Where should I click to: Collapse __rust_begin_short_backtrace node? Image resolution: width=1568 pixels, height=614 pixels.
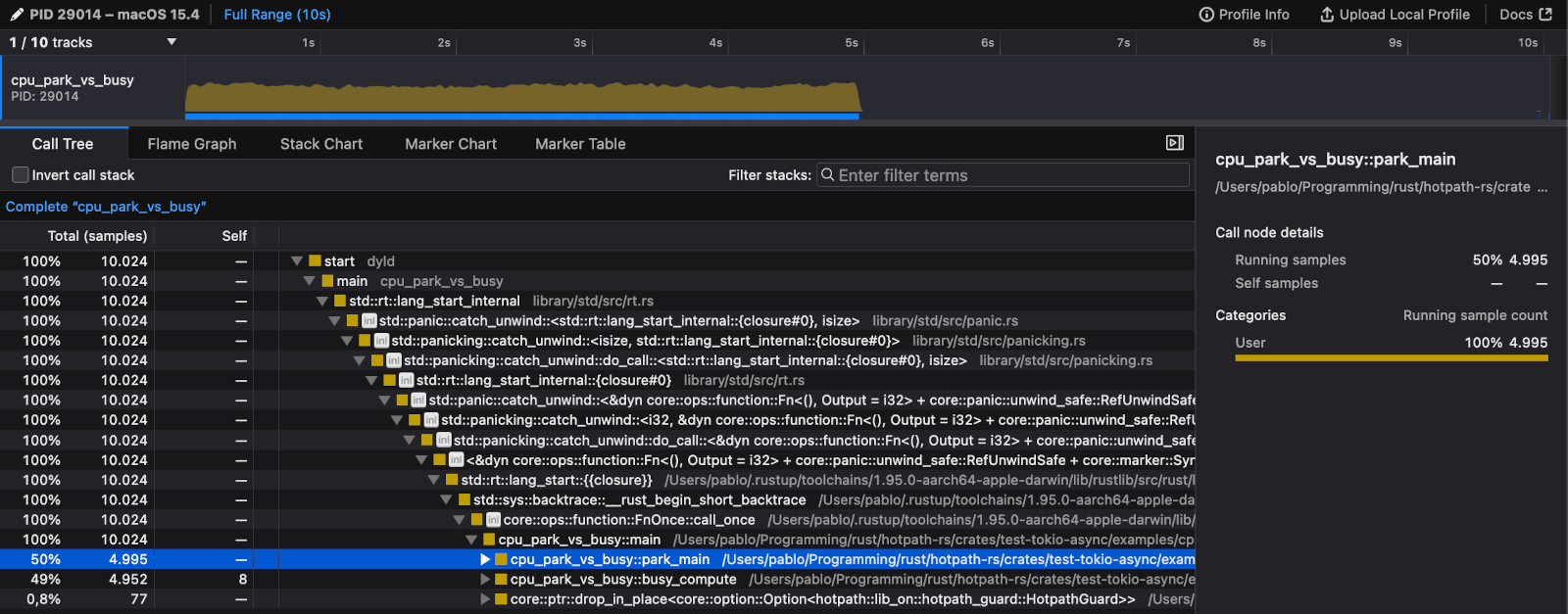446,500
